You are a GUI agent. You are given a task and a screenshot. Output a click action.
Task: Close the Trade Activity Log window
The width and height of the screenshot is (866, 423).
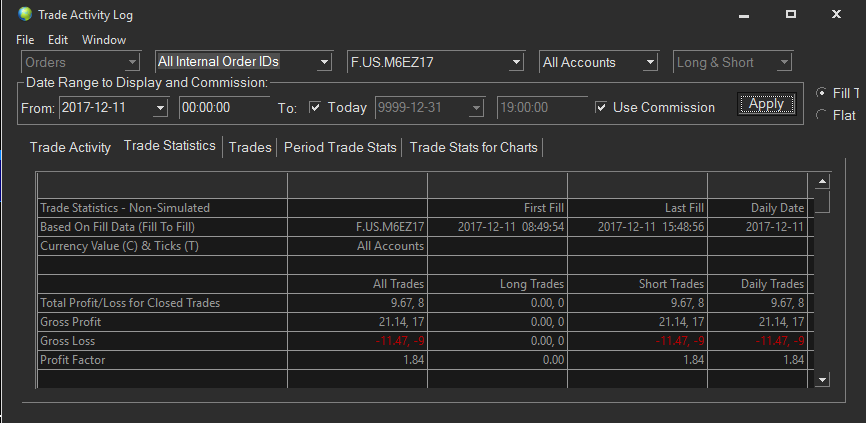(836, 14)
